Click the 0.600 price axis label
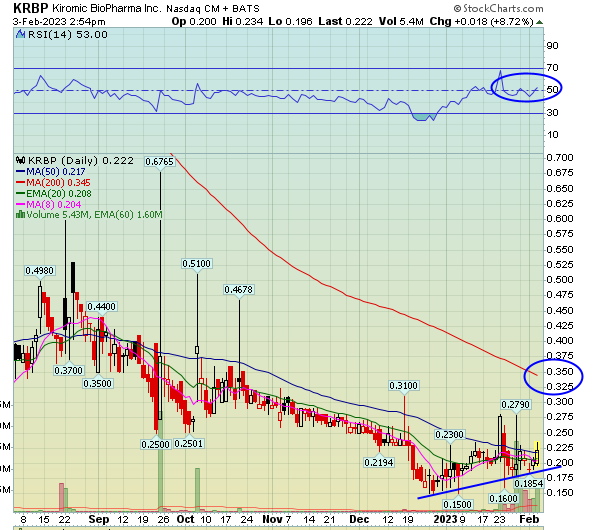The width and height of the screenshot is (593, 530). (560, 219)
